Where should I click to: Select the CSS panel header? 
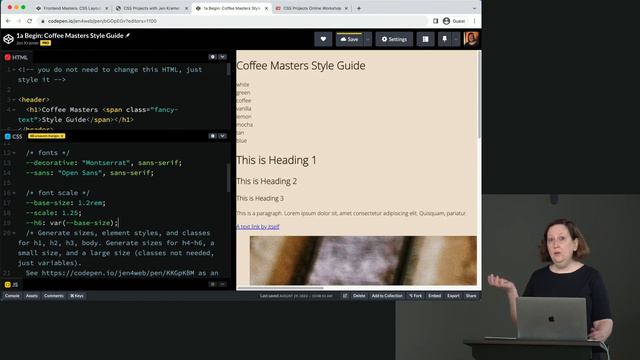pos(13,136)
